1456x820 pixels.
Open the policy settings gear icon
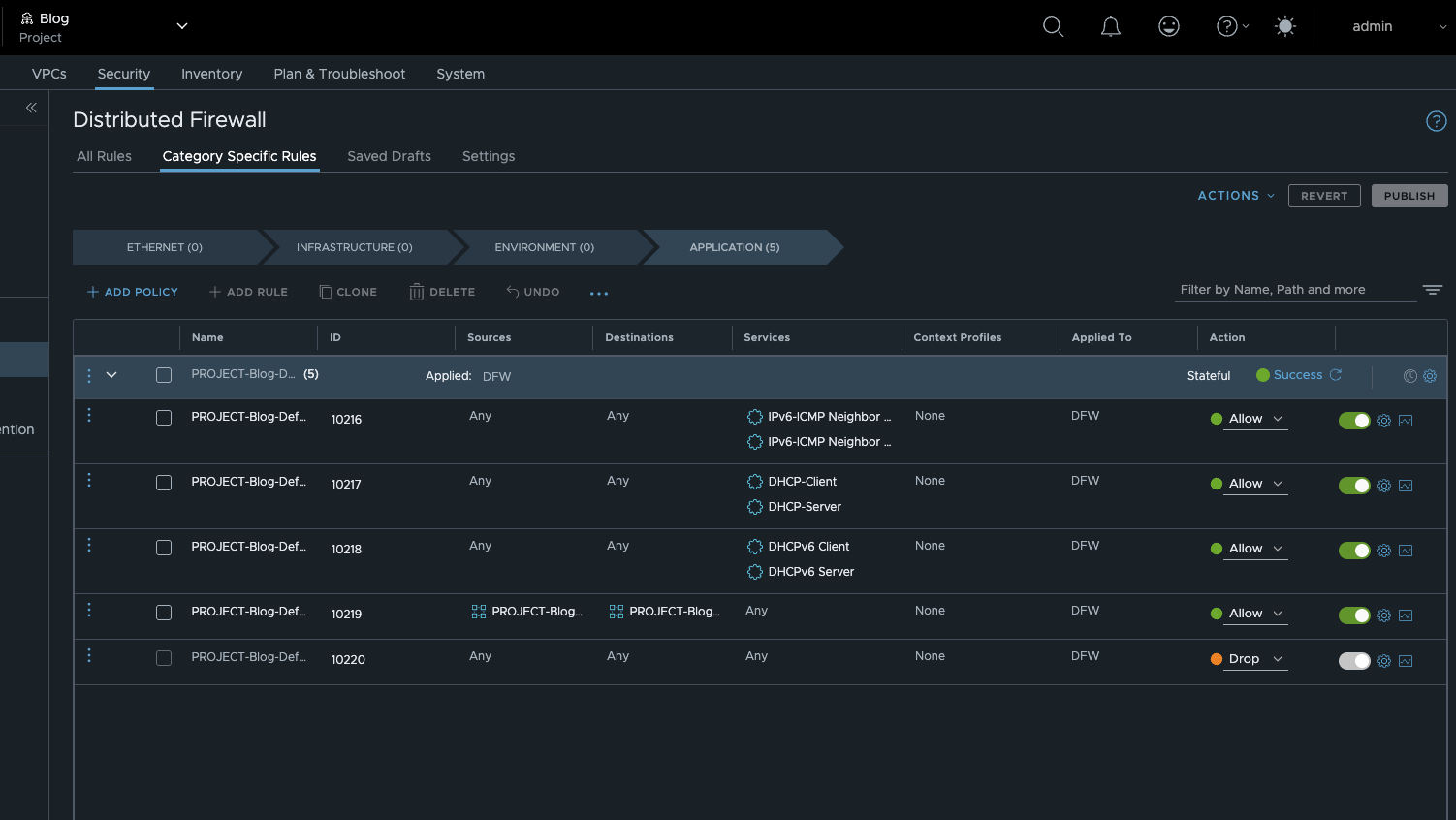(1430, 376)
